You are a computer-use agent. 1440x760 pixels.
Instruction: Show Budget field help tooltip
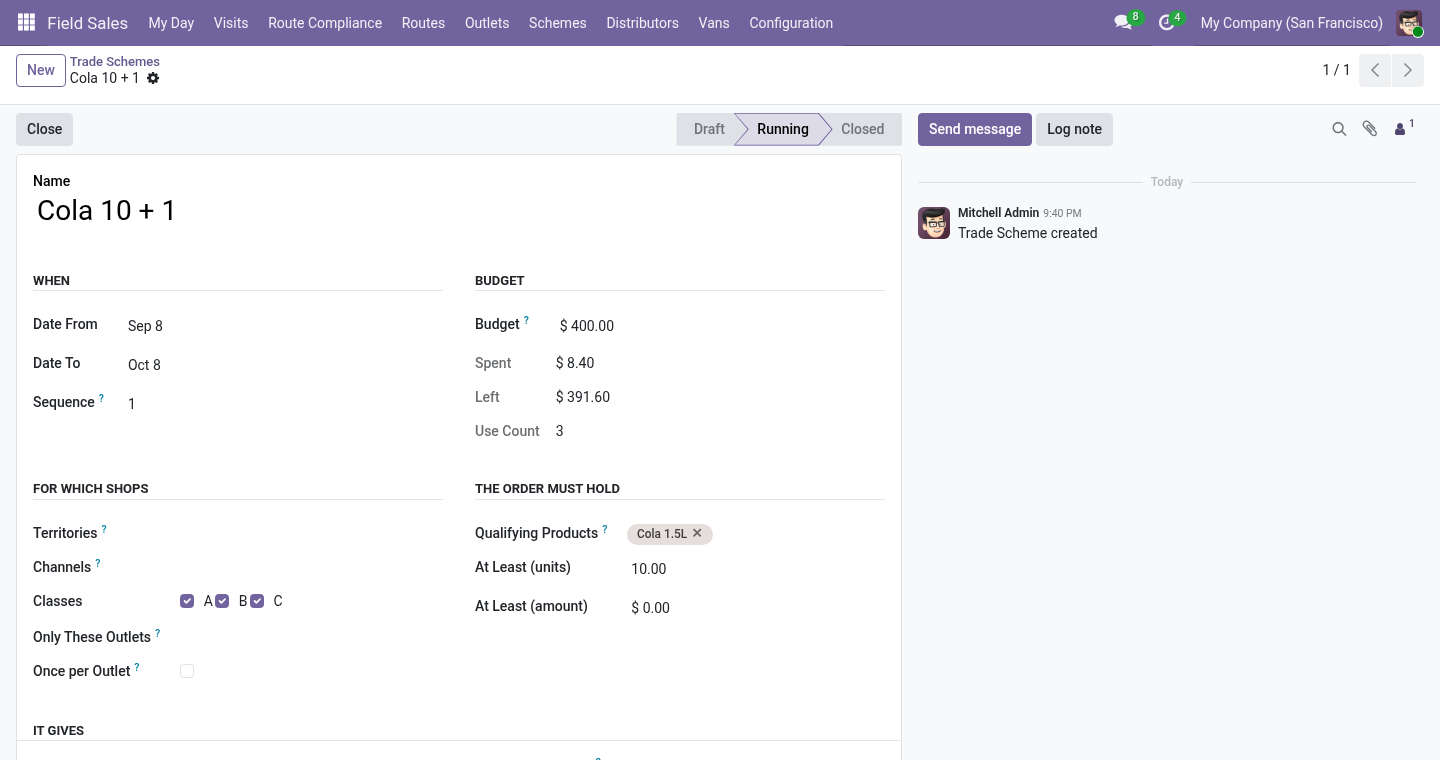tap(526, 321)
